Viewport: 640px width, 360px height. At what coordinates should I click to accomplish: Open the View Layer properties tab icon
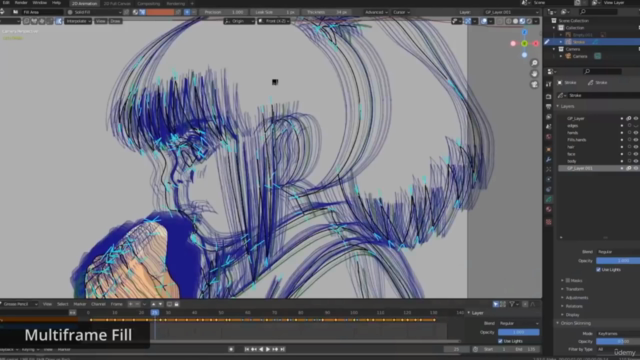(549, 117)
